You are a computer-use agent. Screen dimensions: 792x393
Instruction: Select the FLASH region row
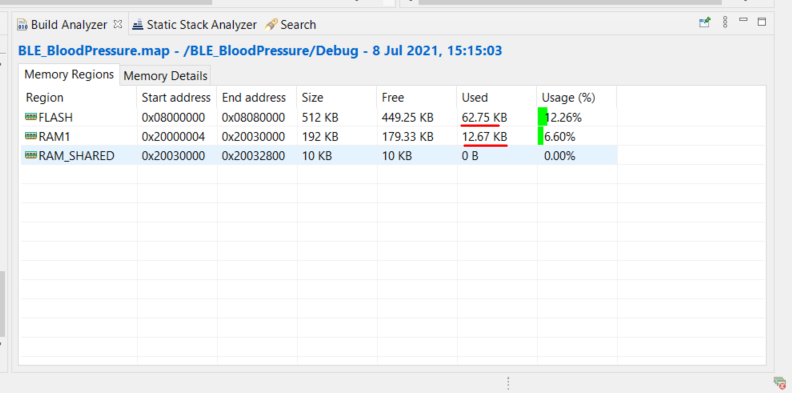319,117
